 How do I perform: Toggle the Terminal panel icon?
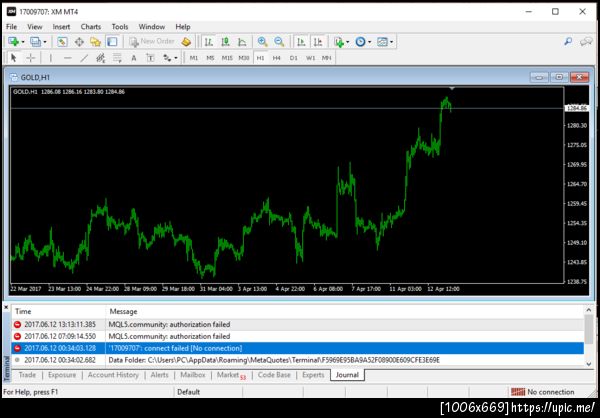112,42
